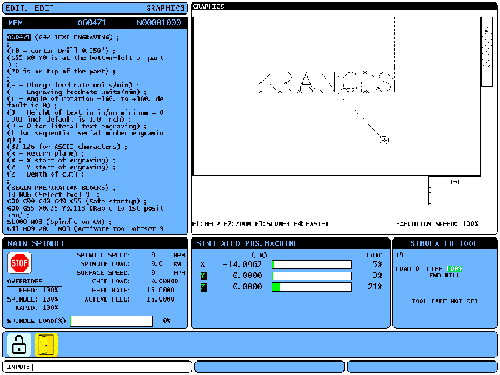Click the machine position panel header

[290, 243]
